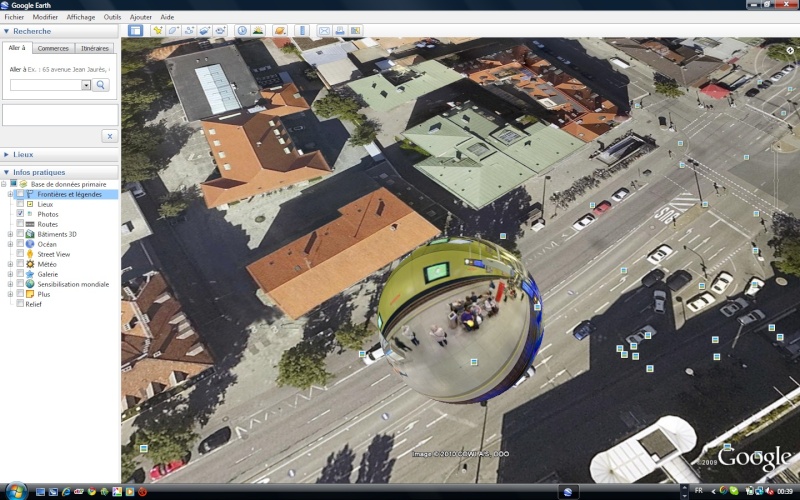Image resolution: width=800 pixels, height=500 pixels.
Task: Open the Ajouter menu
Action: pyautogui.click(x=141, y=17)
